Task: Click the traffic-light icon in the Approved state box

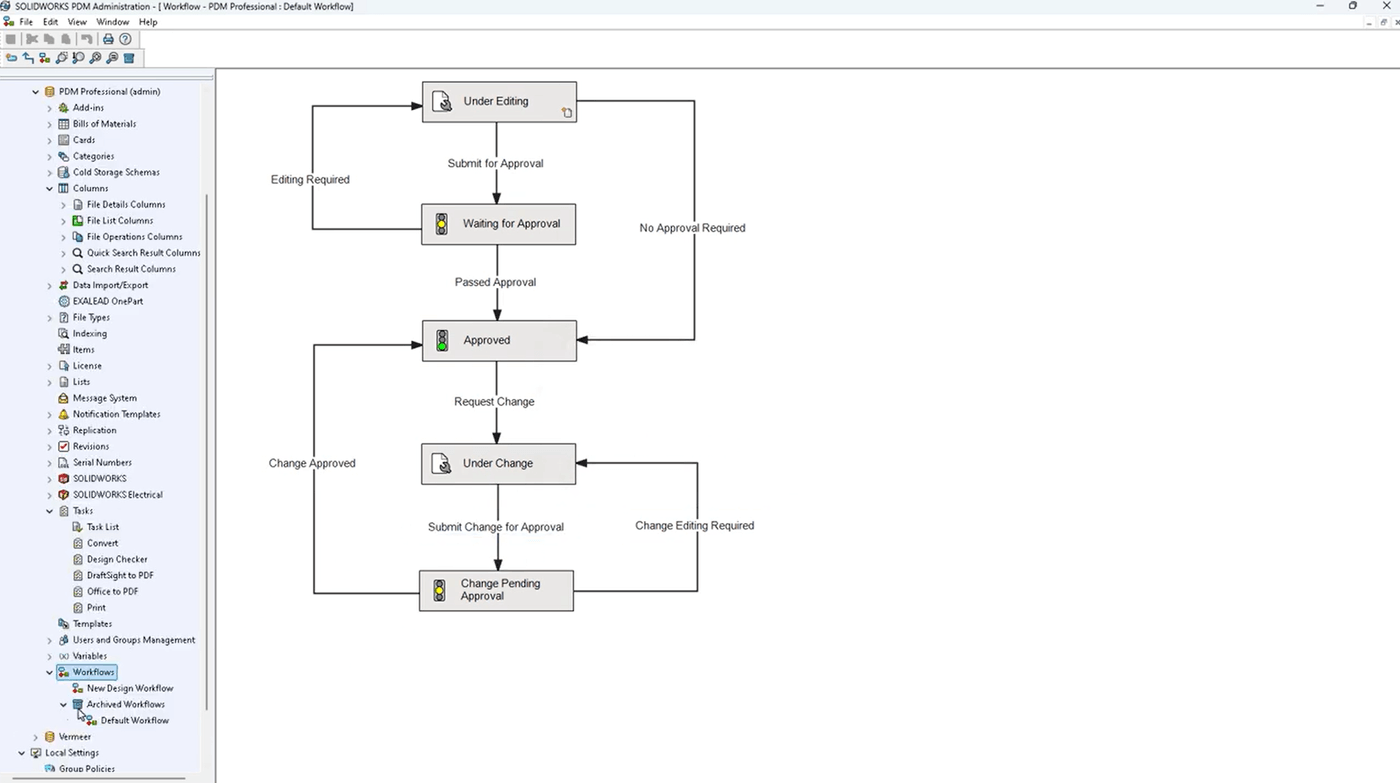Action: pyautogui.click(x=442, y=340)
